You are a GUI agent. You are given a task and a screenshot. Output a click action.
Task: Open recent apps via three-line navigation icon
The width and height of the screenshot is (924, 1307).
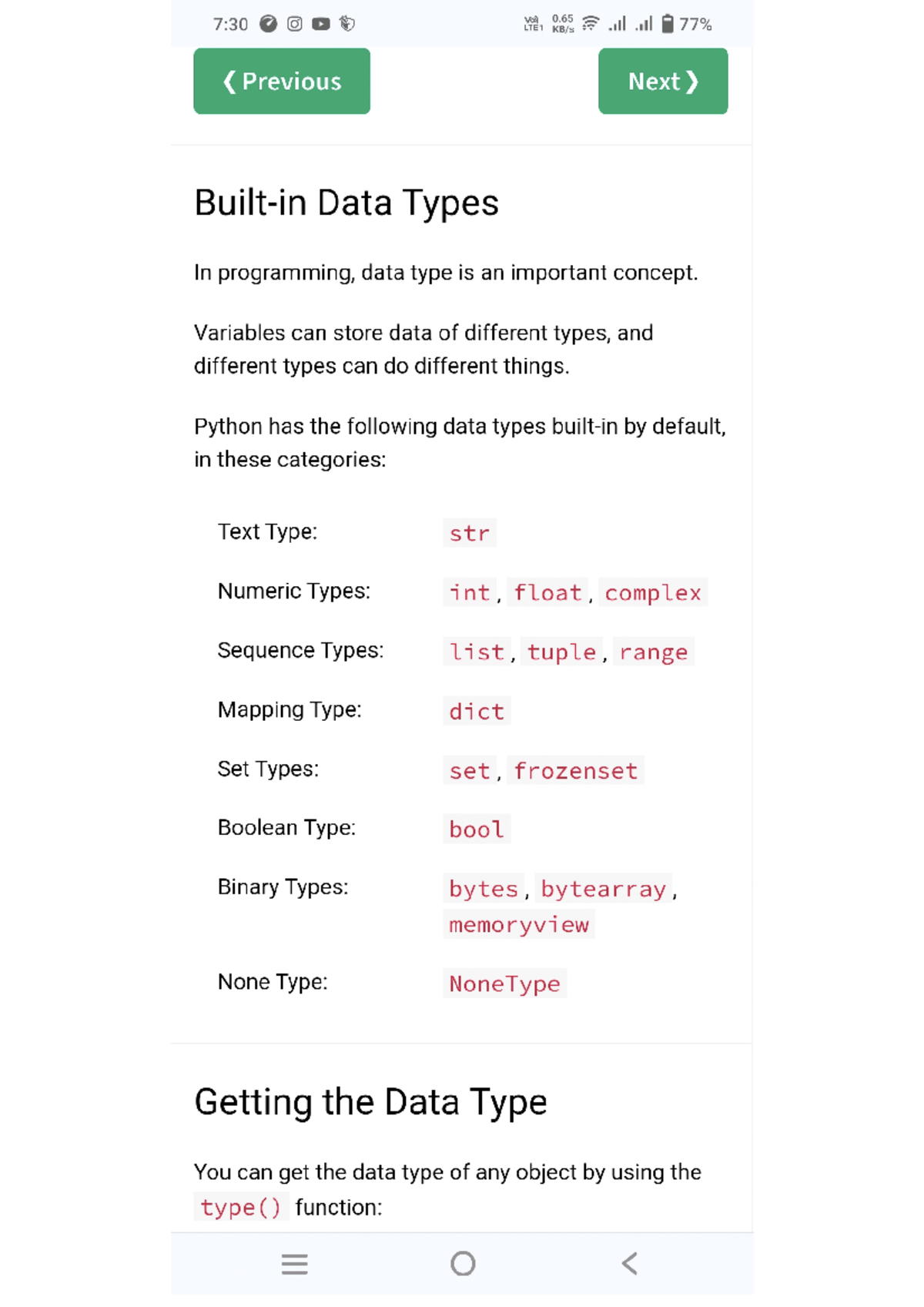(x=294, y=1264)
